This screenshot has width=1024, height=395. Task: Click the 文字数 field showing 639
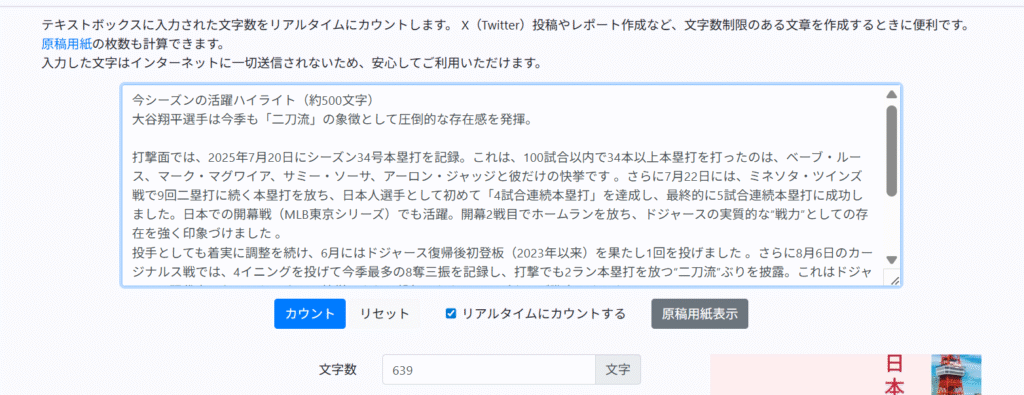click(x=488, y=370)
